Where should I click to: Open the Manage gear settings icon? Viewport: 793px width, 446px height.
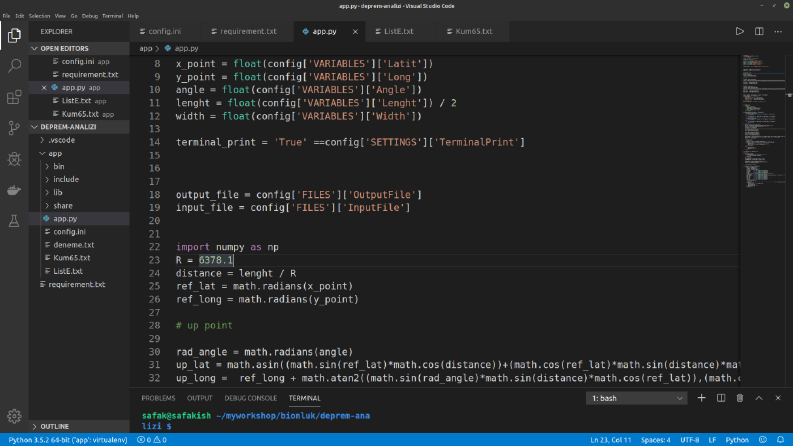14,416
